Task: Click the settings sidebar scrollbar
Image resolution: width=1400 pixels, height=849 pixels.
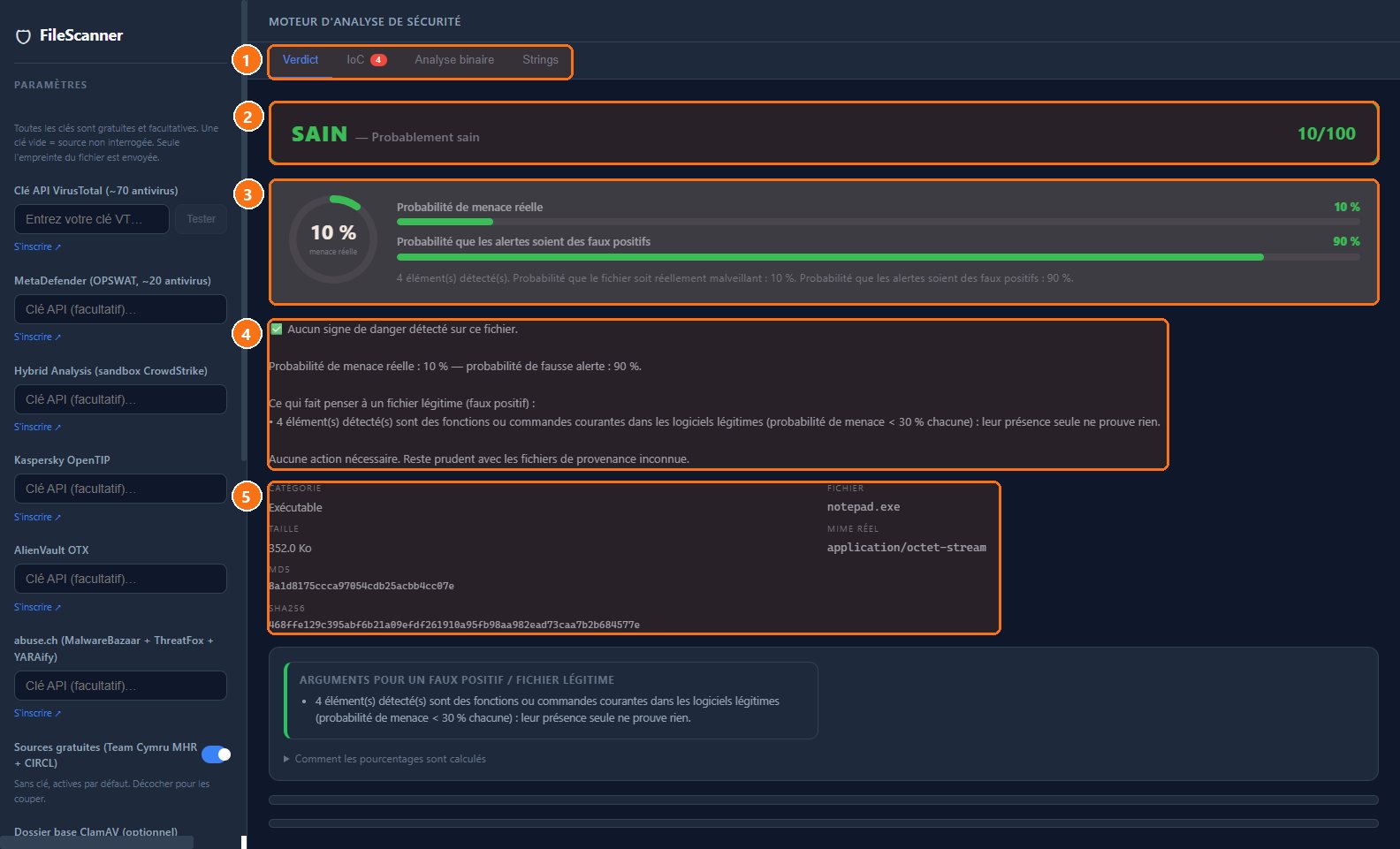Action: [x=244, y=230]
